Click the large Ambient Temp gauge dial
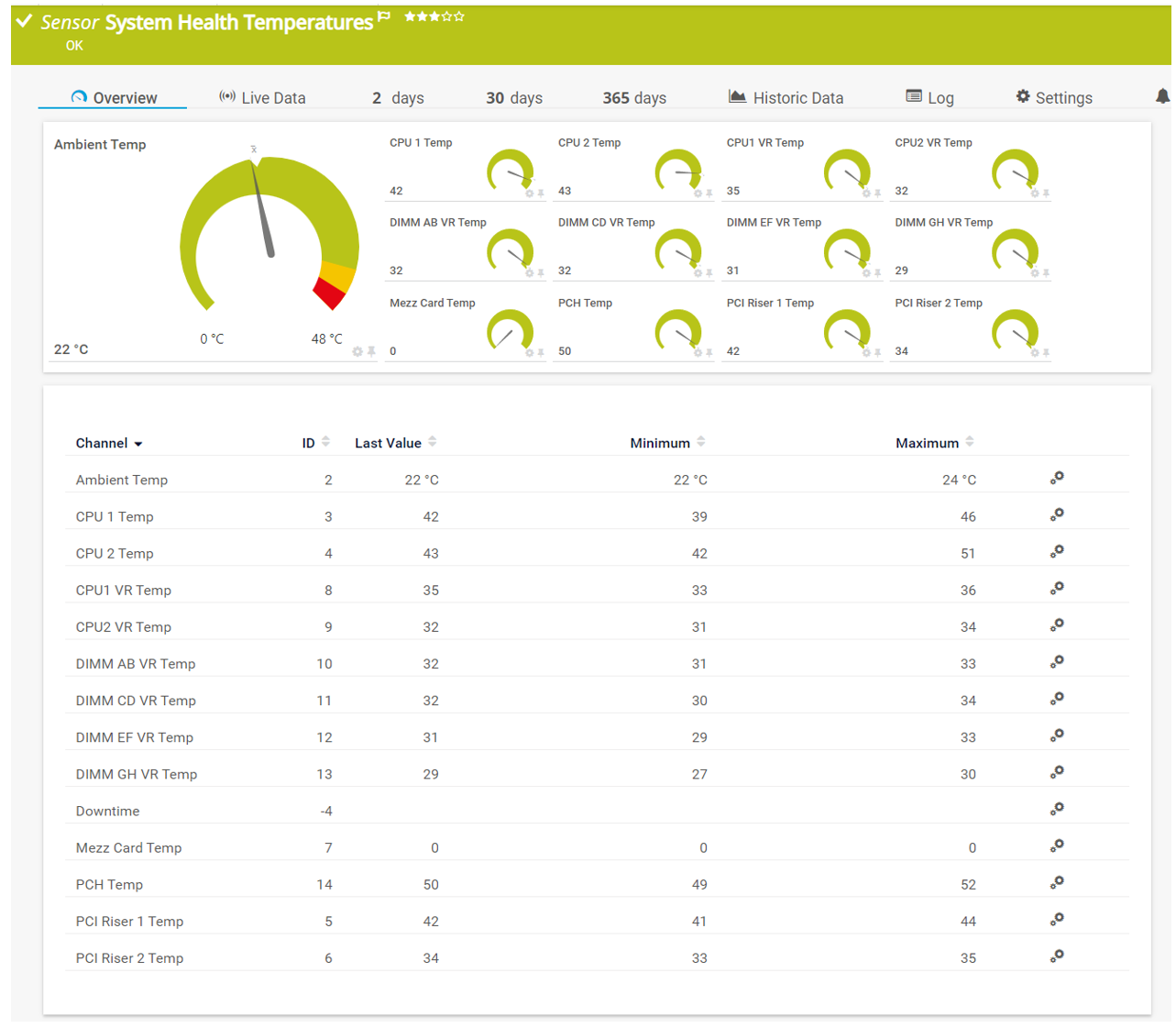This screenshot has width=1176, height=1028. tap(269, 238)
